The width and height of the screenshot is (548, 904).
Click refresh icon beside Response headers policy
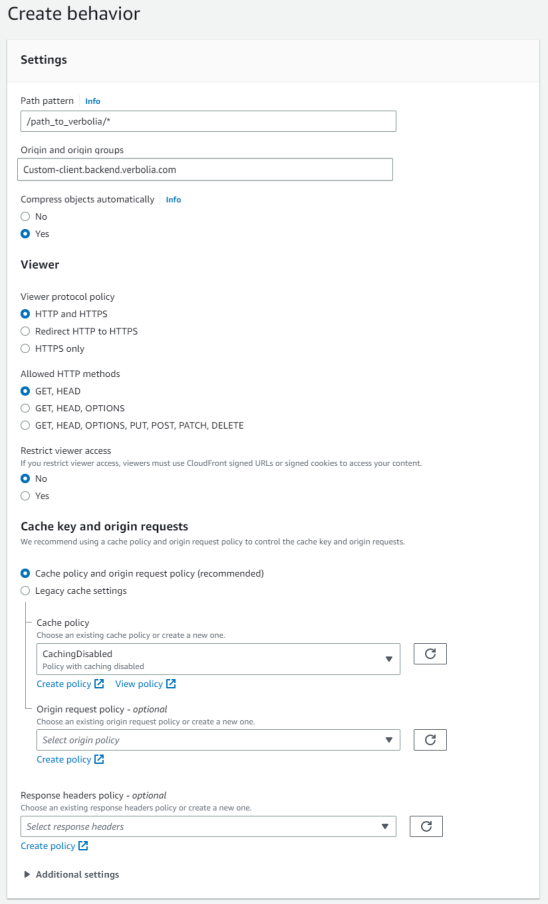click(426, 826)
